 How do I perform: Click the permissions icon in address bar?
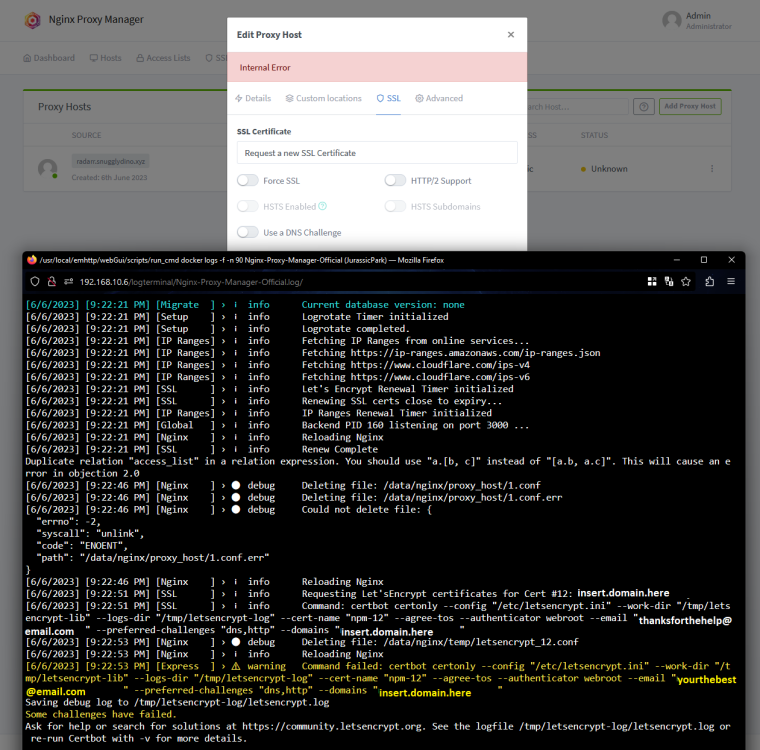click(68, 282)
